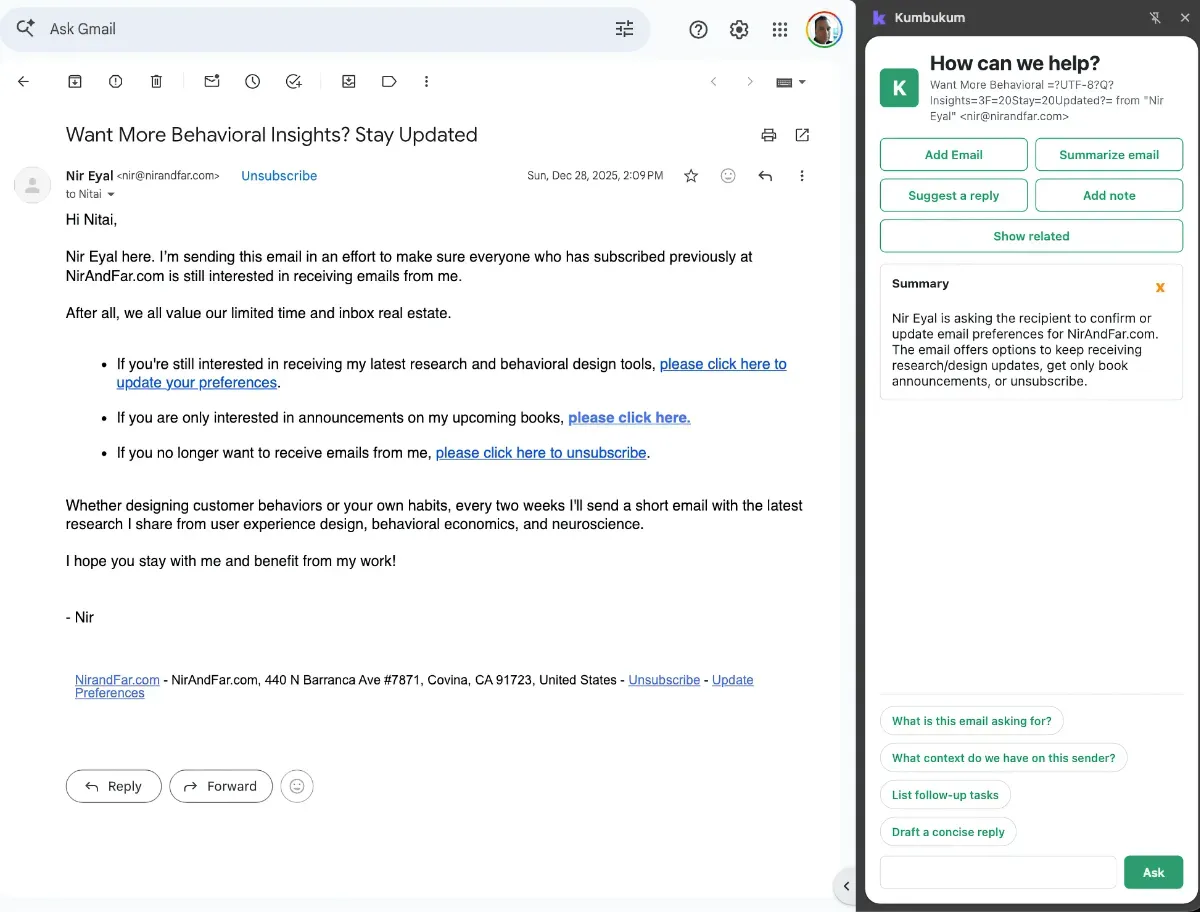Open email in a new window

[x=802, y=135]
